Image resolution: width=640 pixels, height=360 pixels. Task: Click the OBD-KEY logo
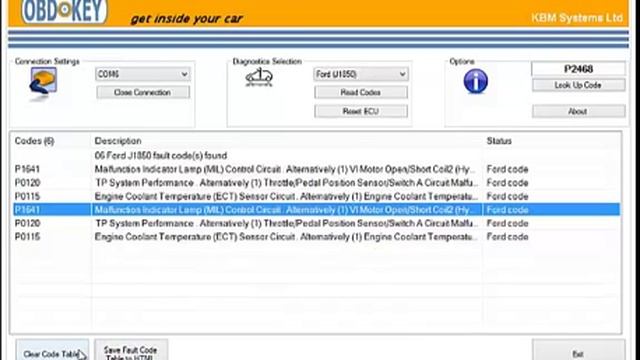click(64, 11)
